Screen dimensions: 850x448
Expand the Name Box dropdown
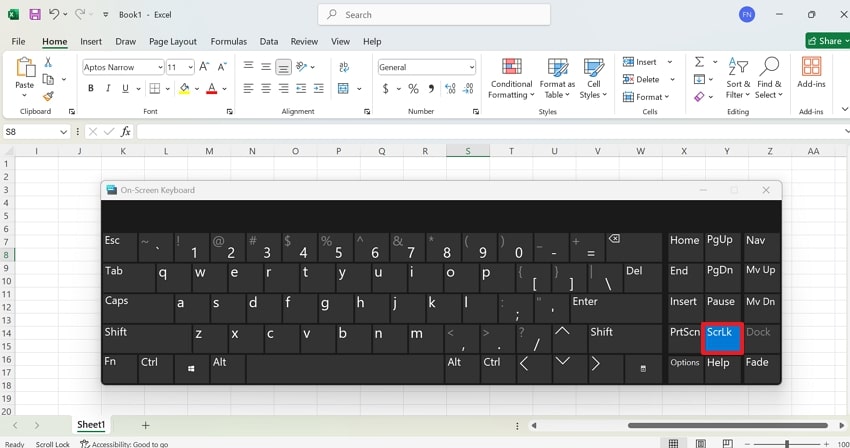pyautogui.click(x=63, y=132)
